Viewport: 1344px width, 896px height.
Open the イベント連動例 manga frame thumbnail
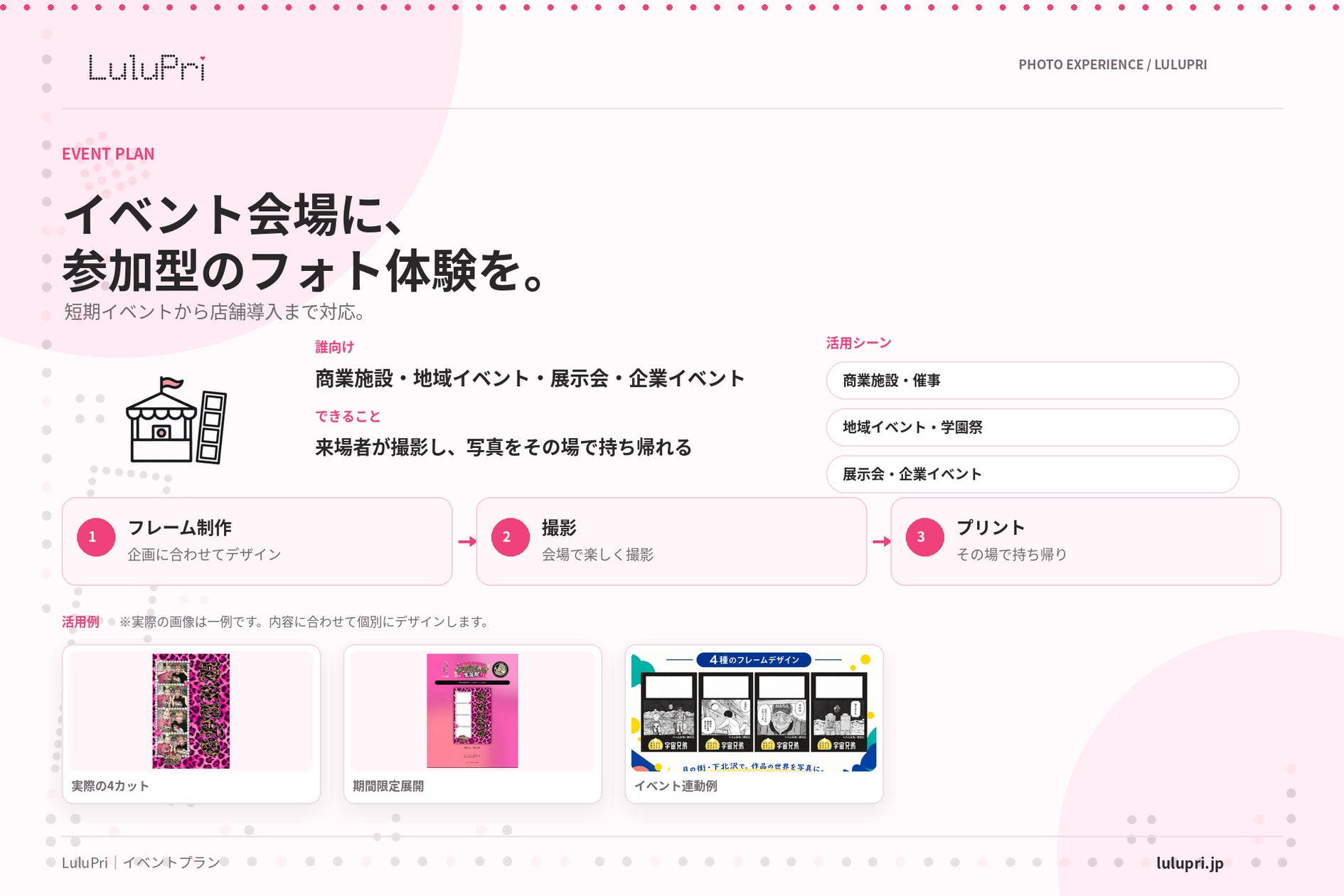coord(754,711)
